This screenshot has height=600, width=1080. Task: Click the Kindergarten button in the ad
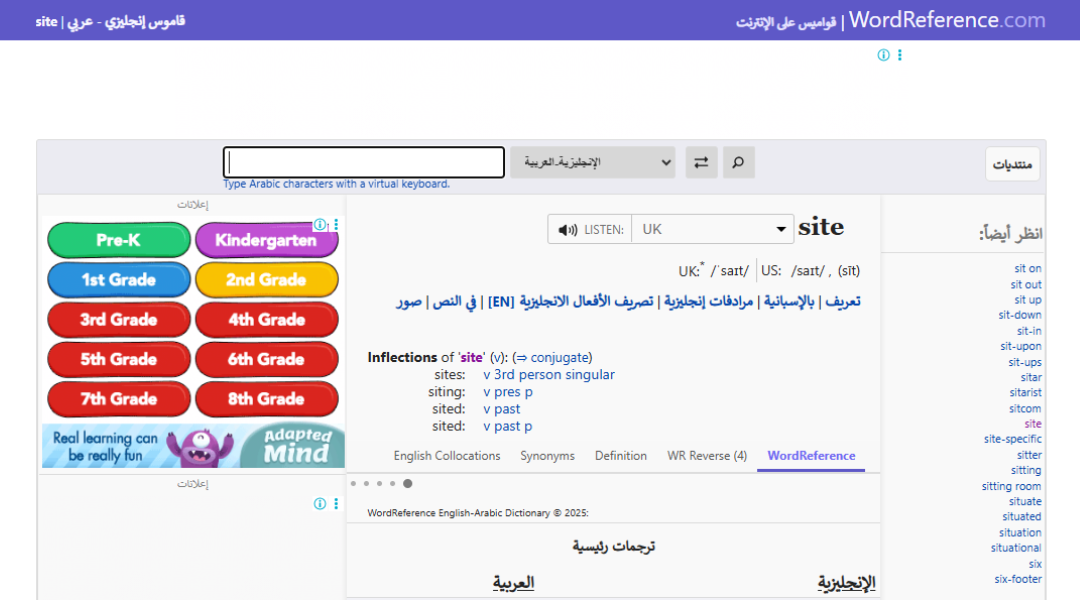click(267, 240)
